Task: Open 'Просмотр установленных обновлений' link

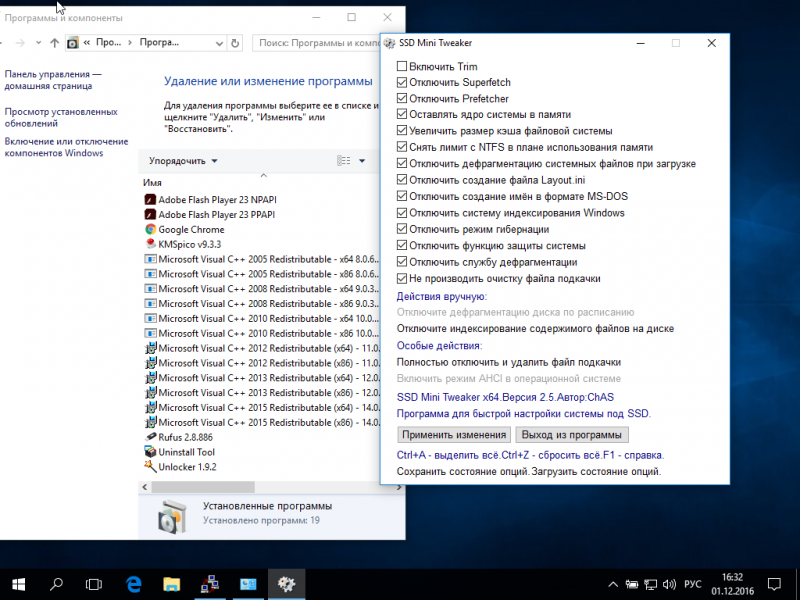Action: click(x=61, y=117)
